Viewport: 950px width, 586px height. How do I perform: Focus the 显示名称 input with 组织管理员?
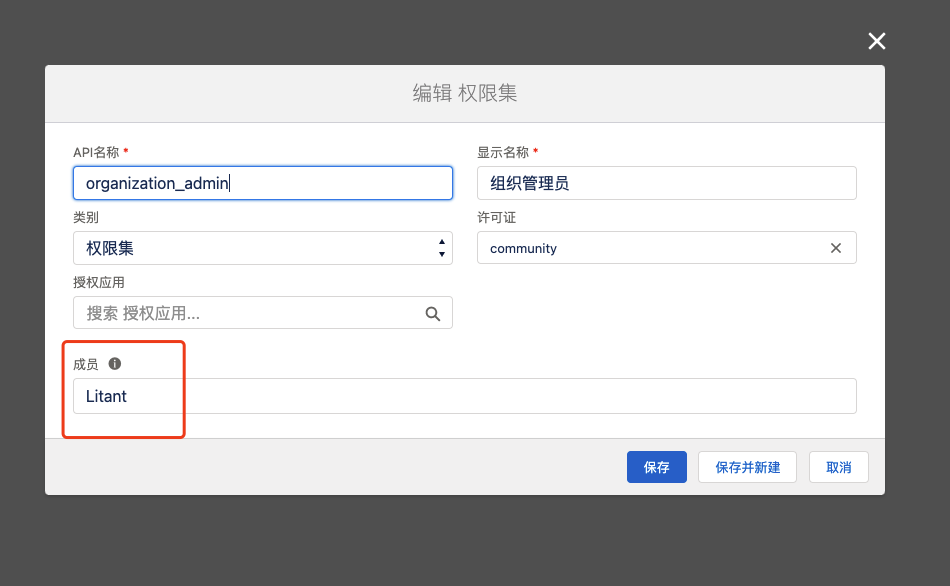666,183
